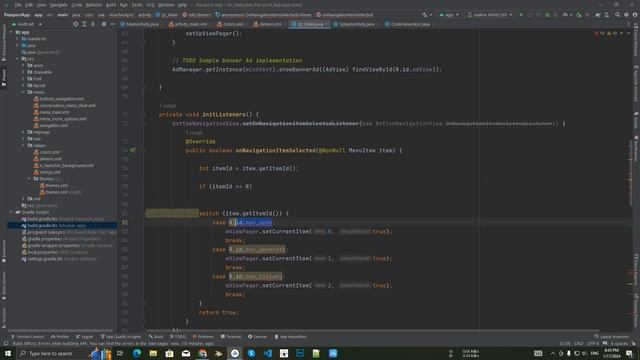Open the Project tool window side tab
This screenshot has width=640, height=360.
(x=4, y=78)
